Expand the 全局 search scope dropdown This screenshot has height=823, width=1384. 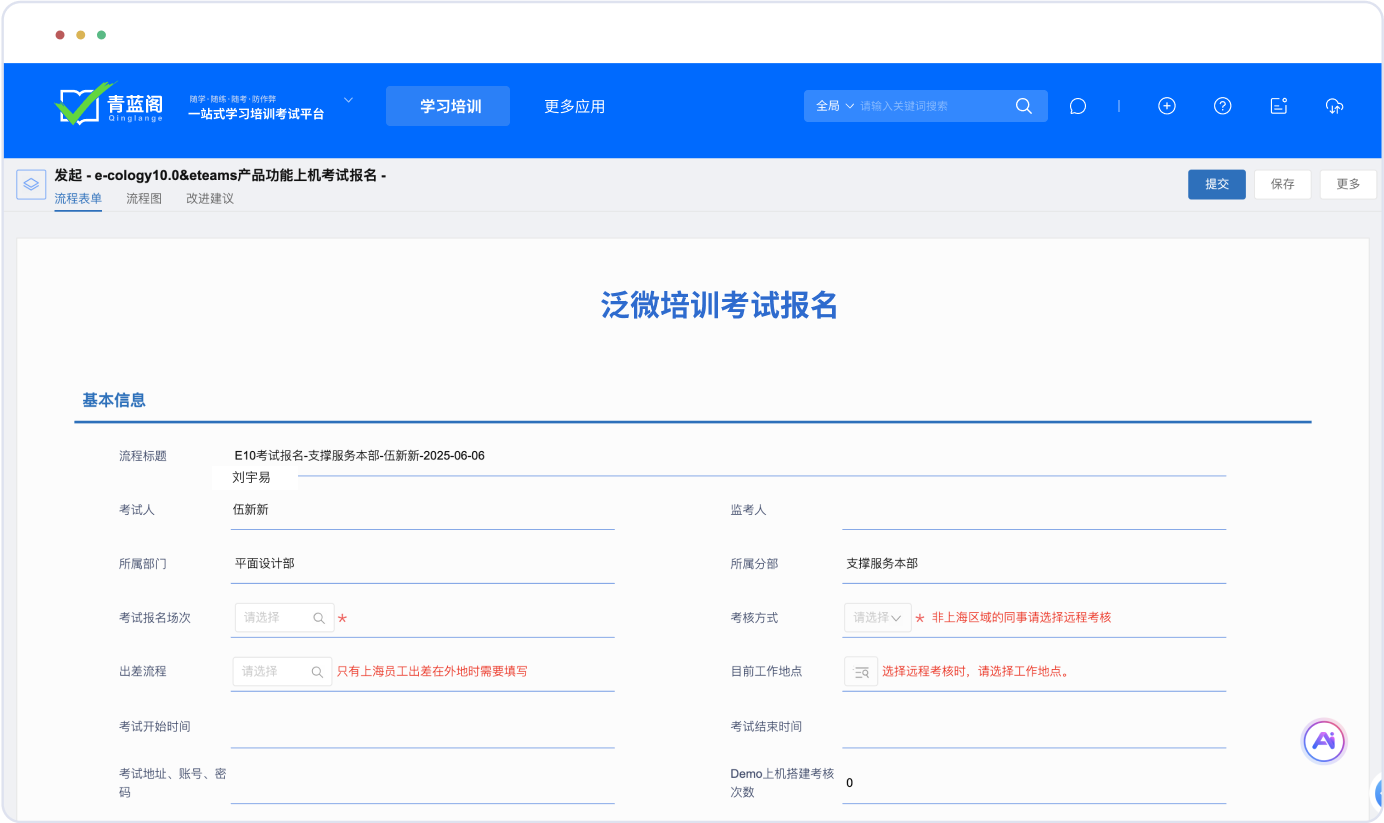835,106
